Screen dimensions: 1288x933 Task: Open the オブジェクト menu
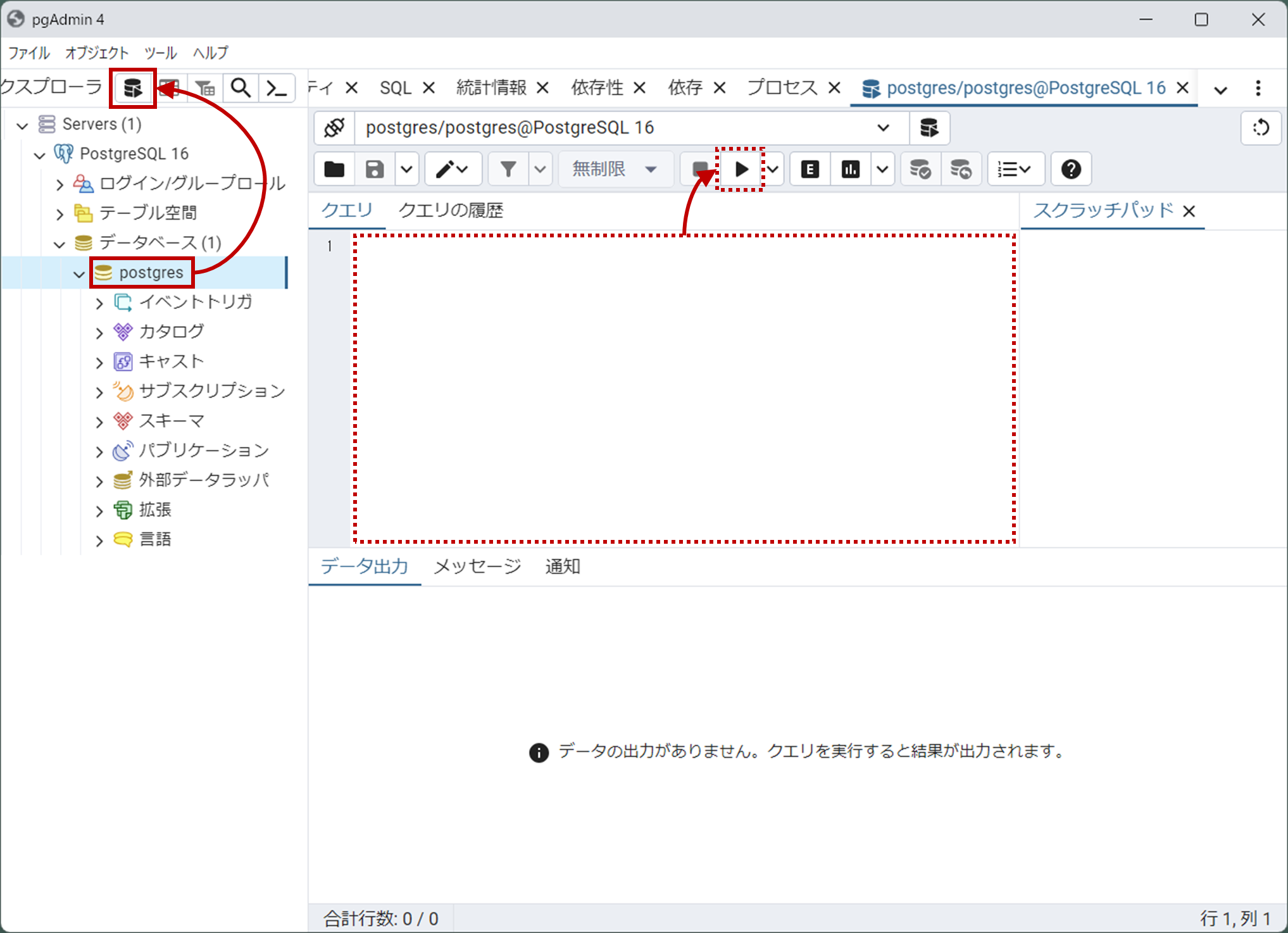[x=97, y=53]
